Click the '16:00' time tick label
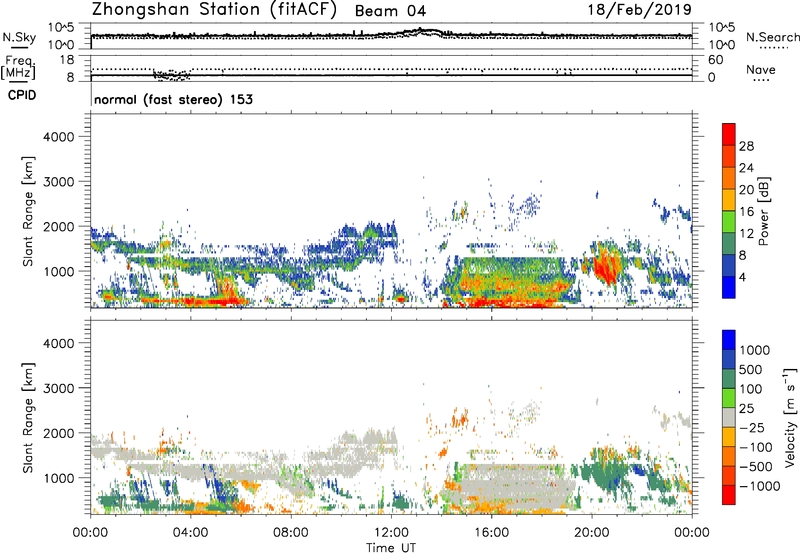The width and height of the screenshot is (800, 554). tap(491, 533)
